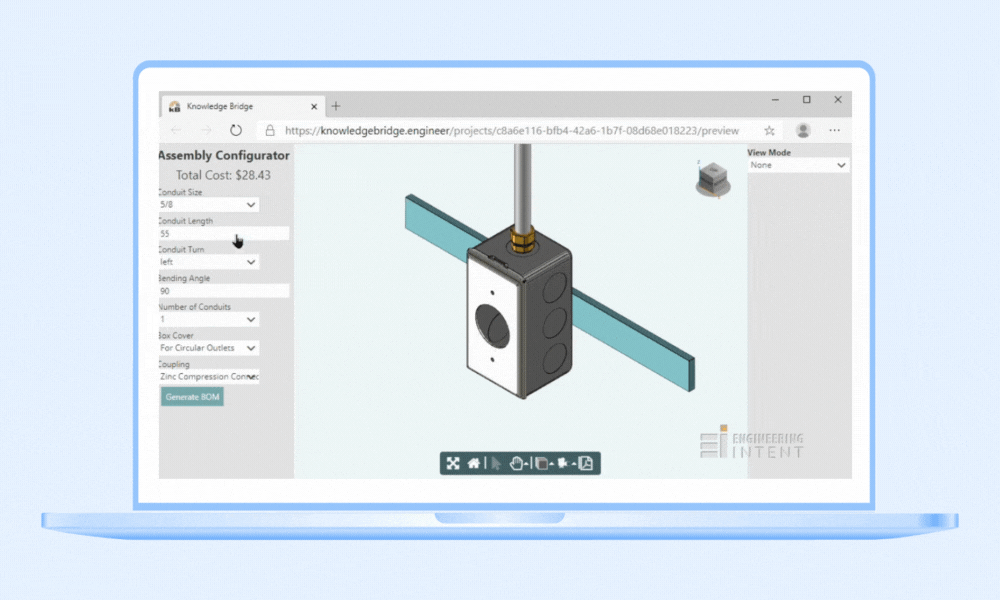This screenshot has width=1000, height=600.
Task: Open the Conduit Turn dropdown showing left
Action: coord(208,261)
